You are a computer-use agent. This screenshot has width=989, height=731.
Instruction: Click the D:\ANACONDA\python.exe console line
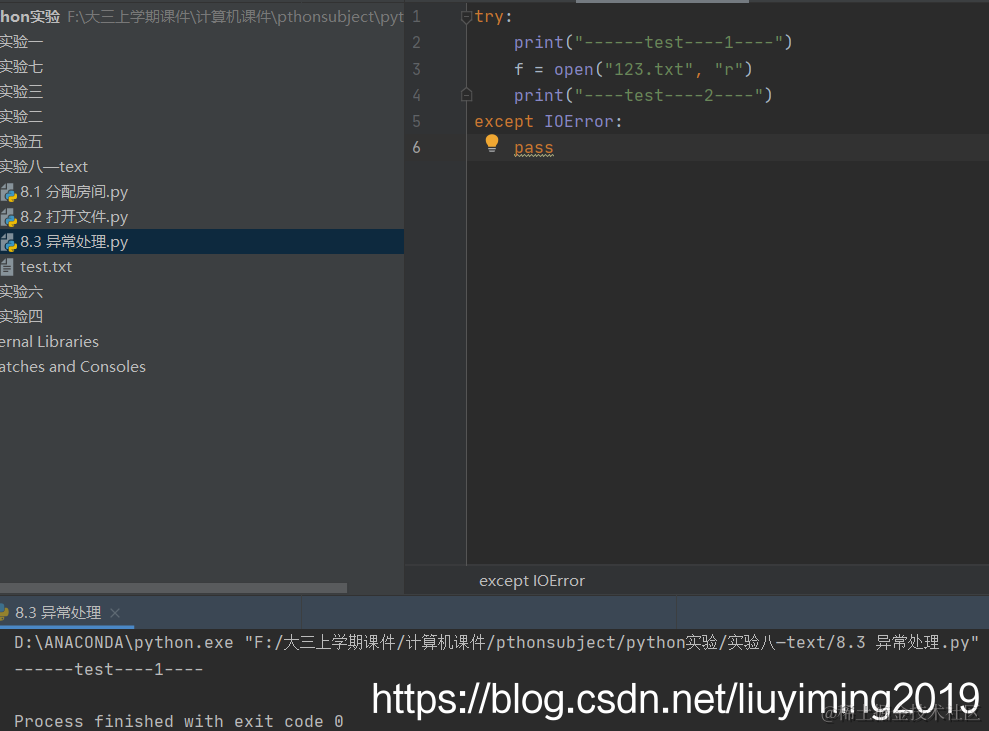coord(496,643)
